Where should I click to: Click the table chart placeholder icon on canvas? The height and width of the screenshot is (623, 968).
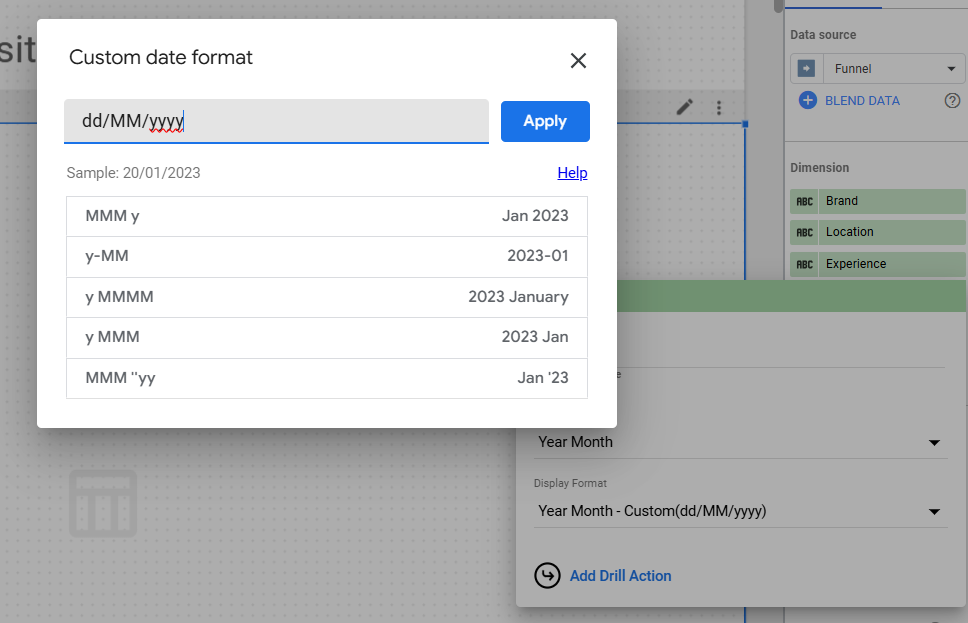click(103, 502)
